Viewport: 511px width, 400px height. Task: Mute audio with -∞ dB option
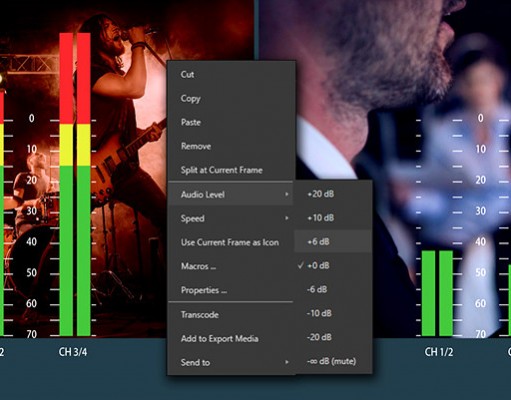tap(333, 361)
